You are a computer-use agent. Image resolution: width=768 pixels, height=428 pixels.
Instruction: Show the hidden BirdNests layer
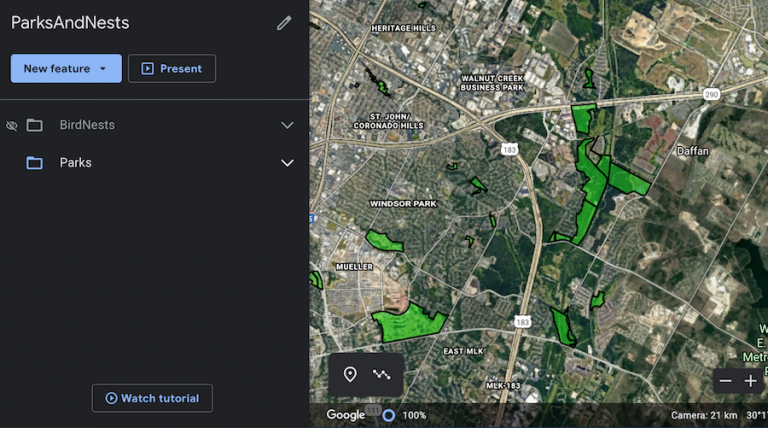12,126
